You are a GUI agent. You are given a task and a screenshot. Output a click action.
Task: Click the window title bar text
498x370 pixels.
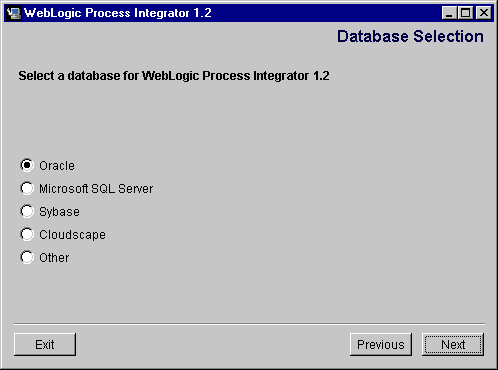(x=118, y=13)
